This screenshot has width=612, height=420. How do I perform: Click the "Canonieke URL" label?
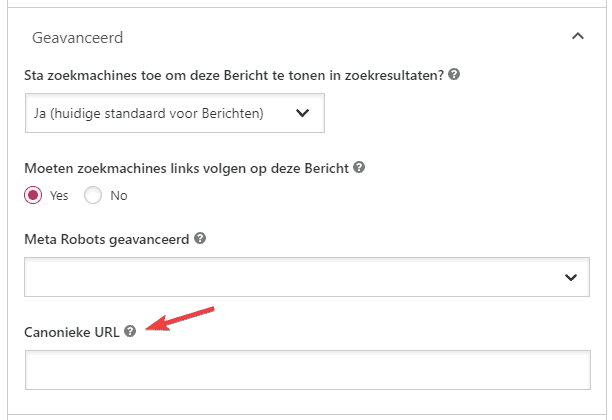pyautogui.click(x=73, y=331)
